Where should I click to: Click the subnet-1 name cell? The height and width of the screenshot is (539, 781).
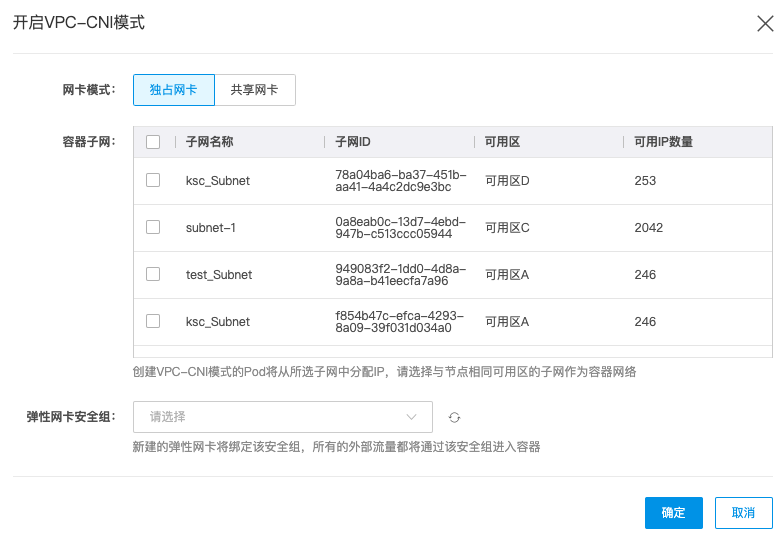click(211, 228)
